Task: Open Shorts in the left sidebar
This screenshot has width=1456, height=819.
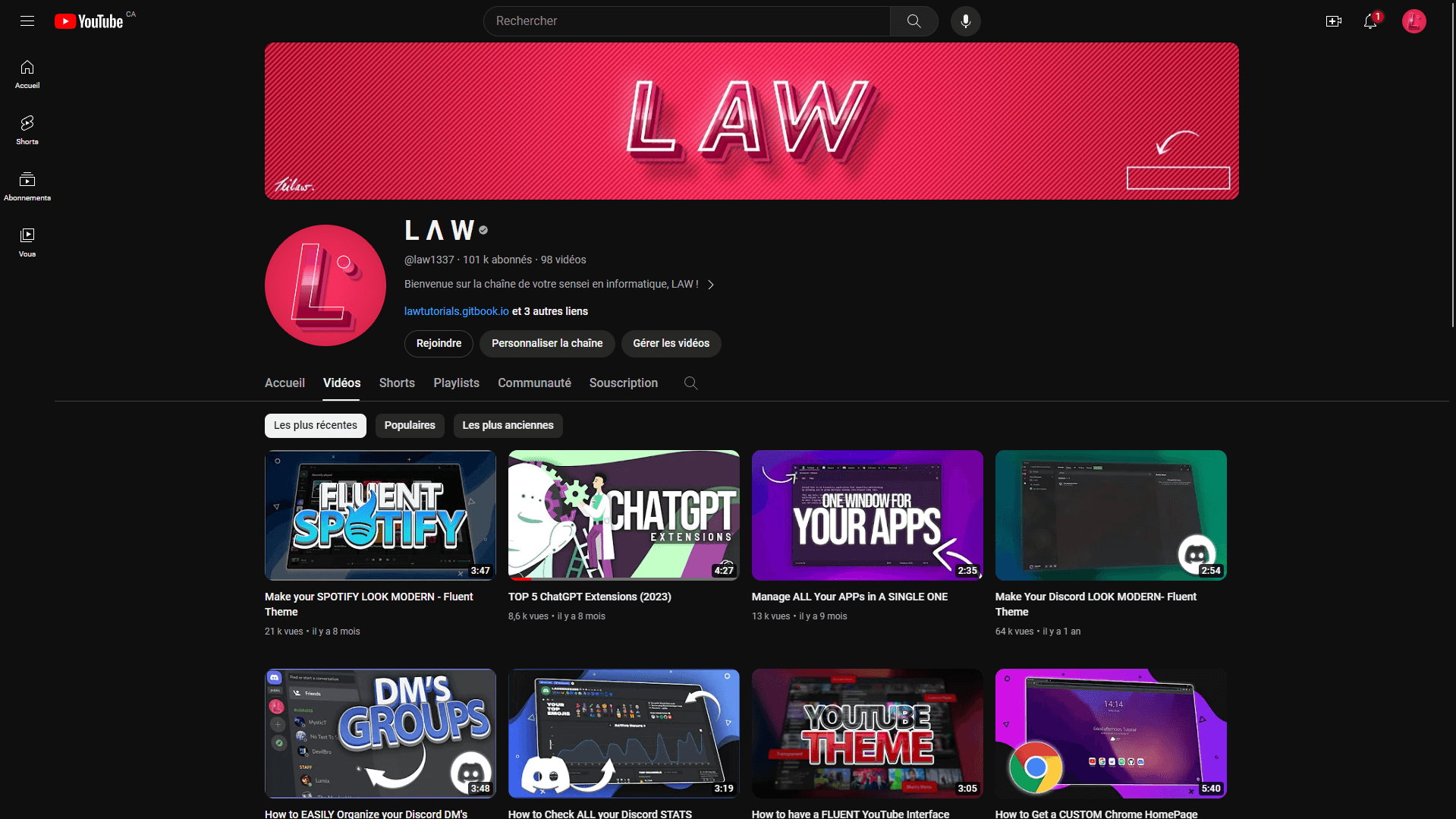Action: click(x=27, y=131)
